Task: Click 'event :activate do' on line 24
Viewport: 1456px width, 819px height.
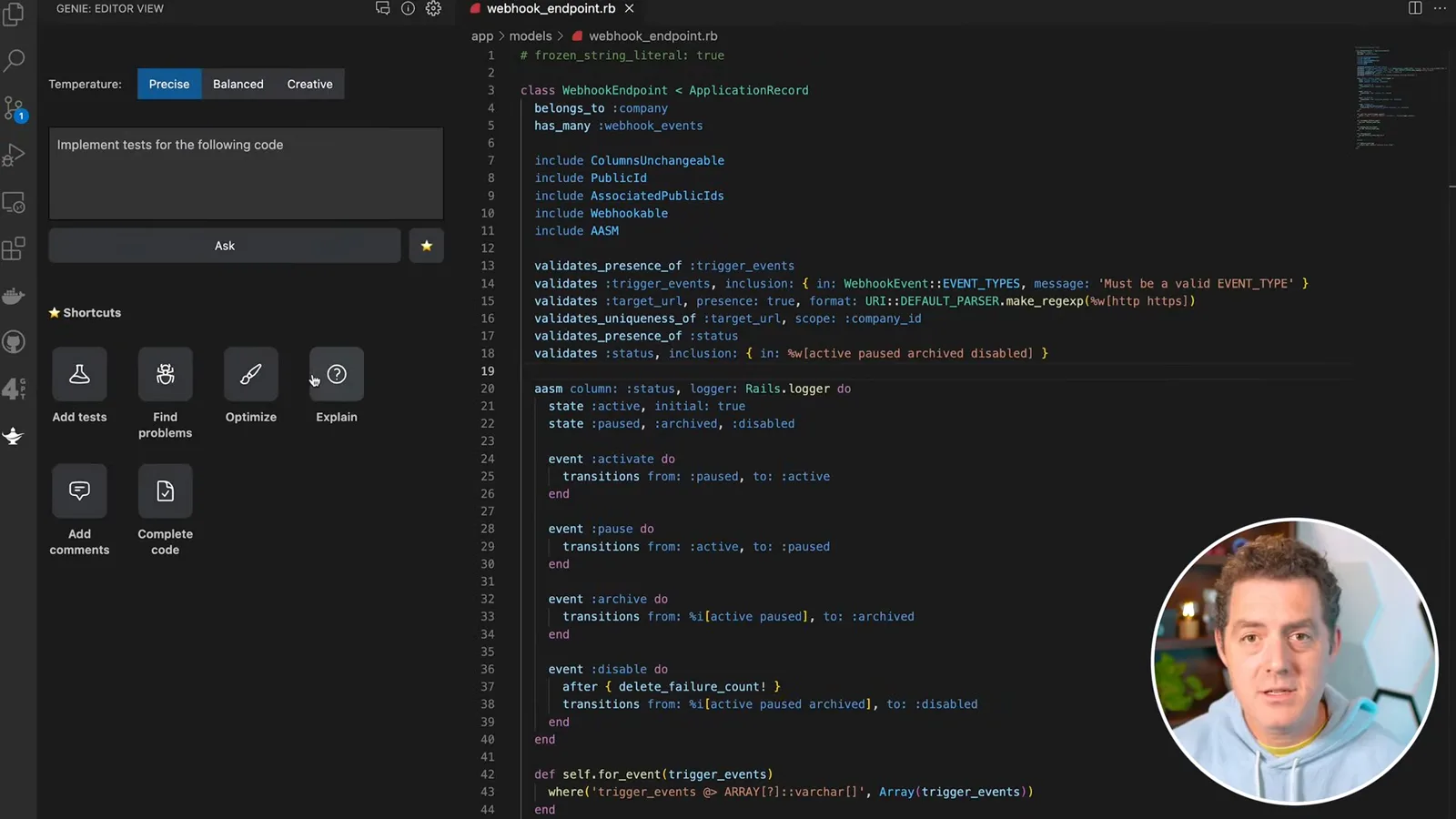Action: [612, 459]
